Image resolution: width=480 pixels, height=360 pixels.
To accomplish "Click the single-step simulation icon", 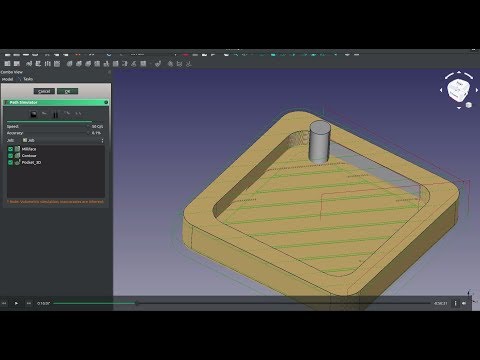I will point(45,114).
